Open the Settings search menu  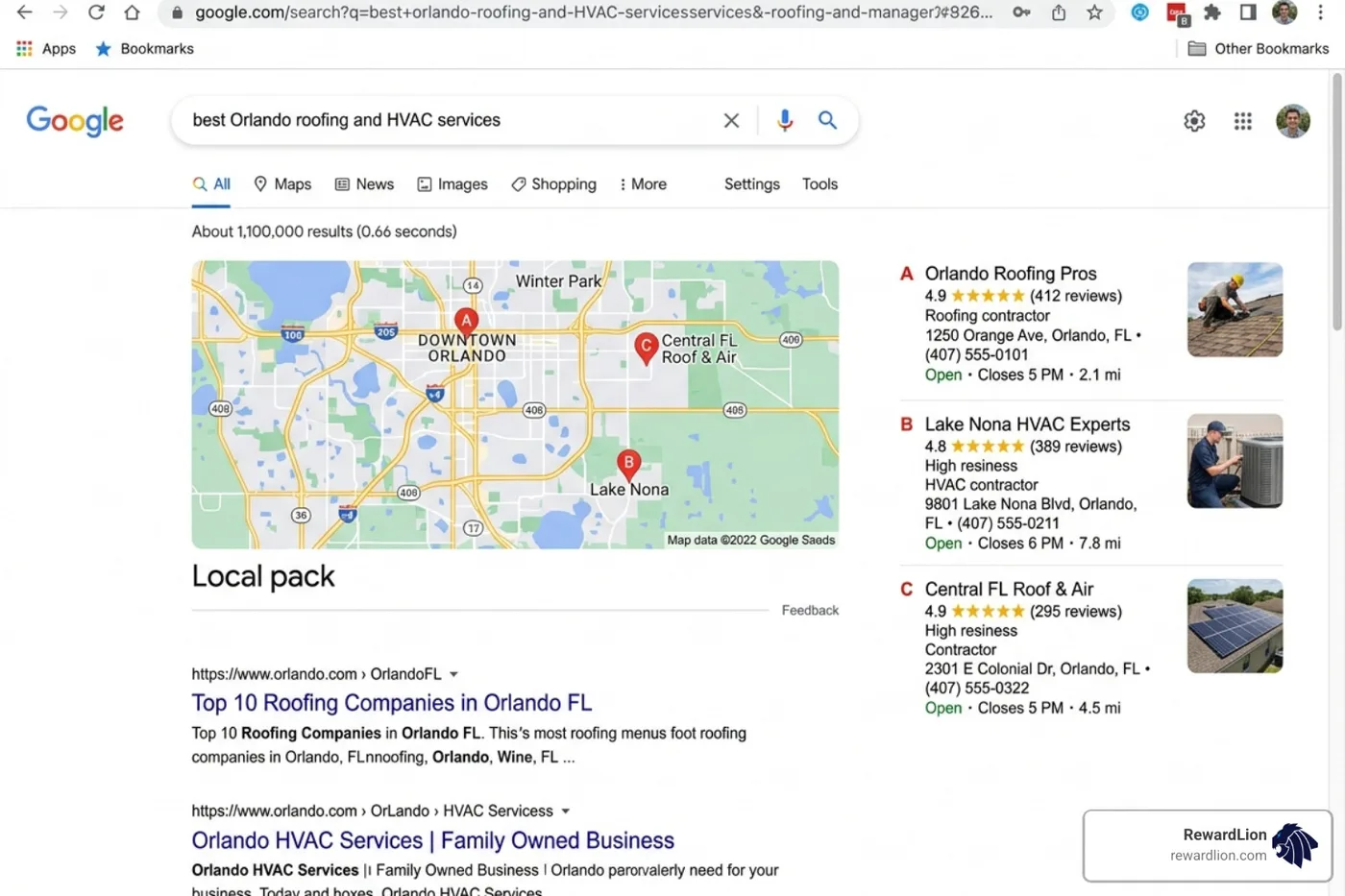coord(752,184)
